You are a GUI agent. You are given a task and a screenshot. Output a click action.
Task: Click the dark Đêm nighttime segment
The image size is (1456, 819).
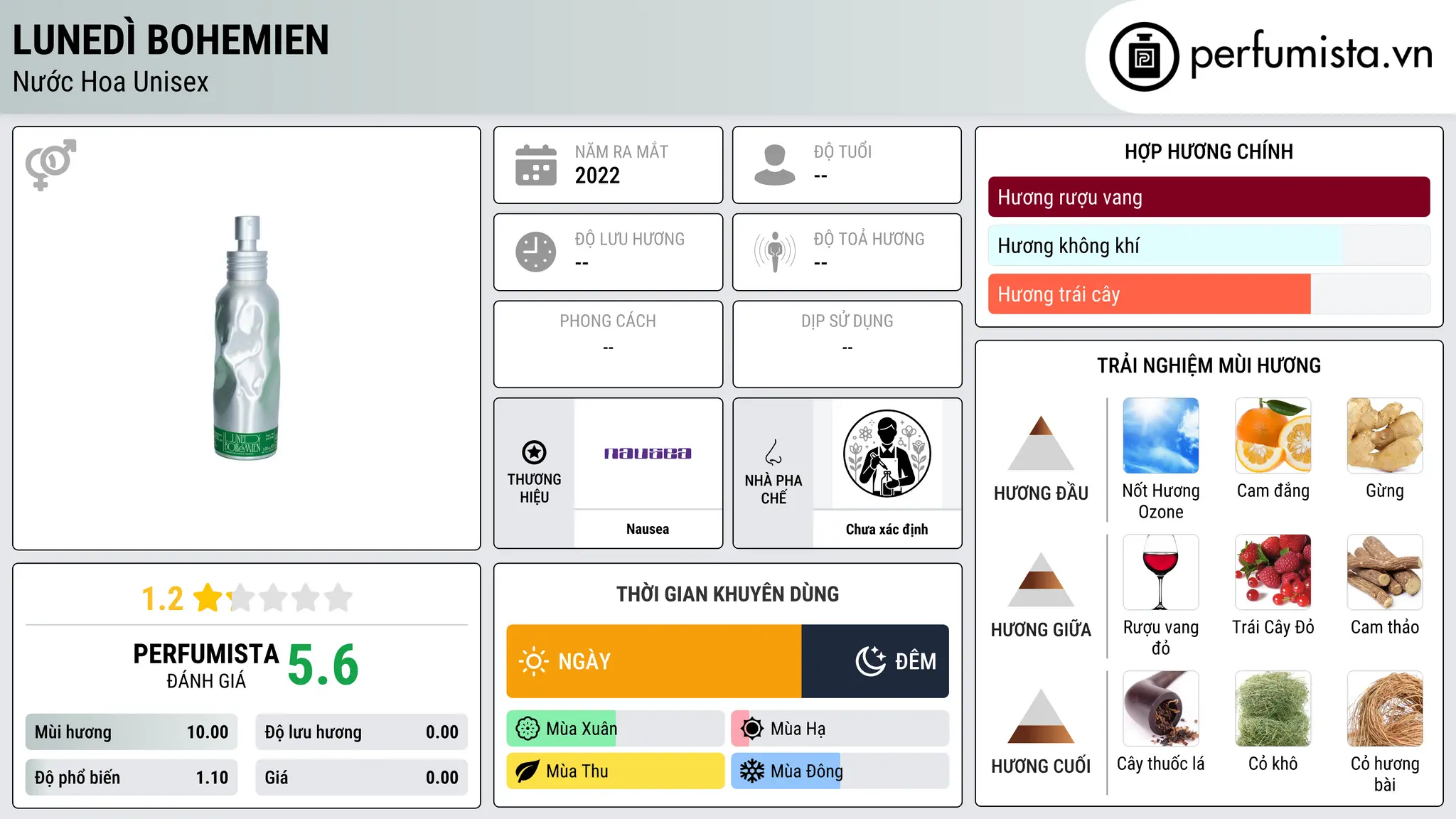[875, 661]
